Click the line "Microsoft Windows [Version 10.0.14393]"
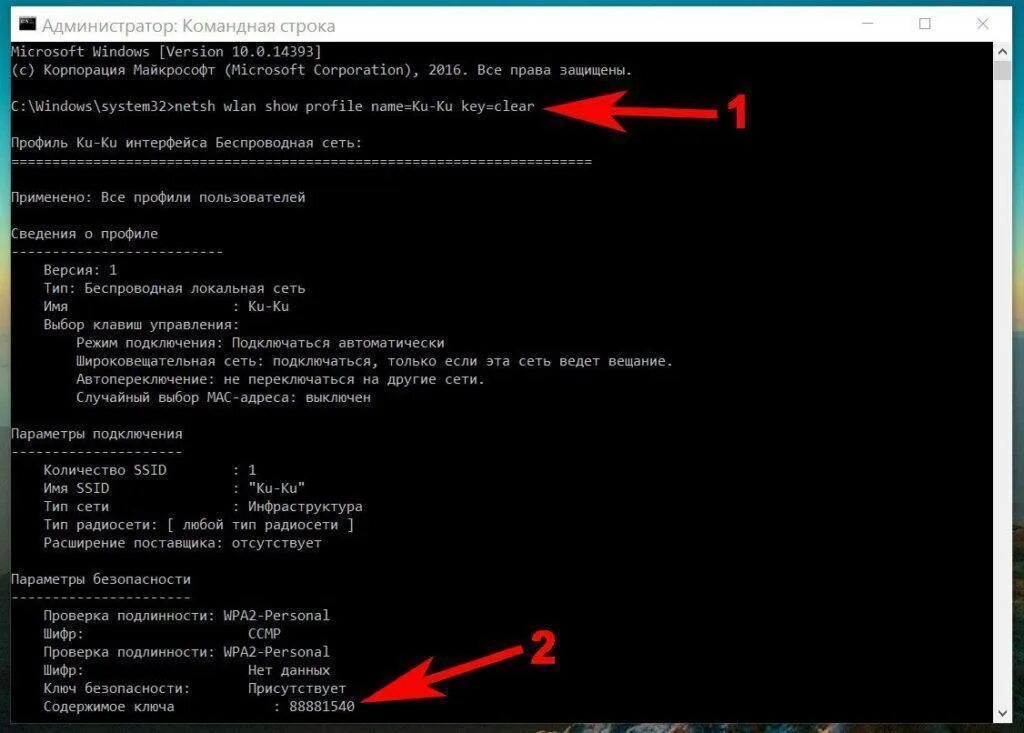Screen dimensions: 1024x733 point(167,52)
